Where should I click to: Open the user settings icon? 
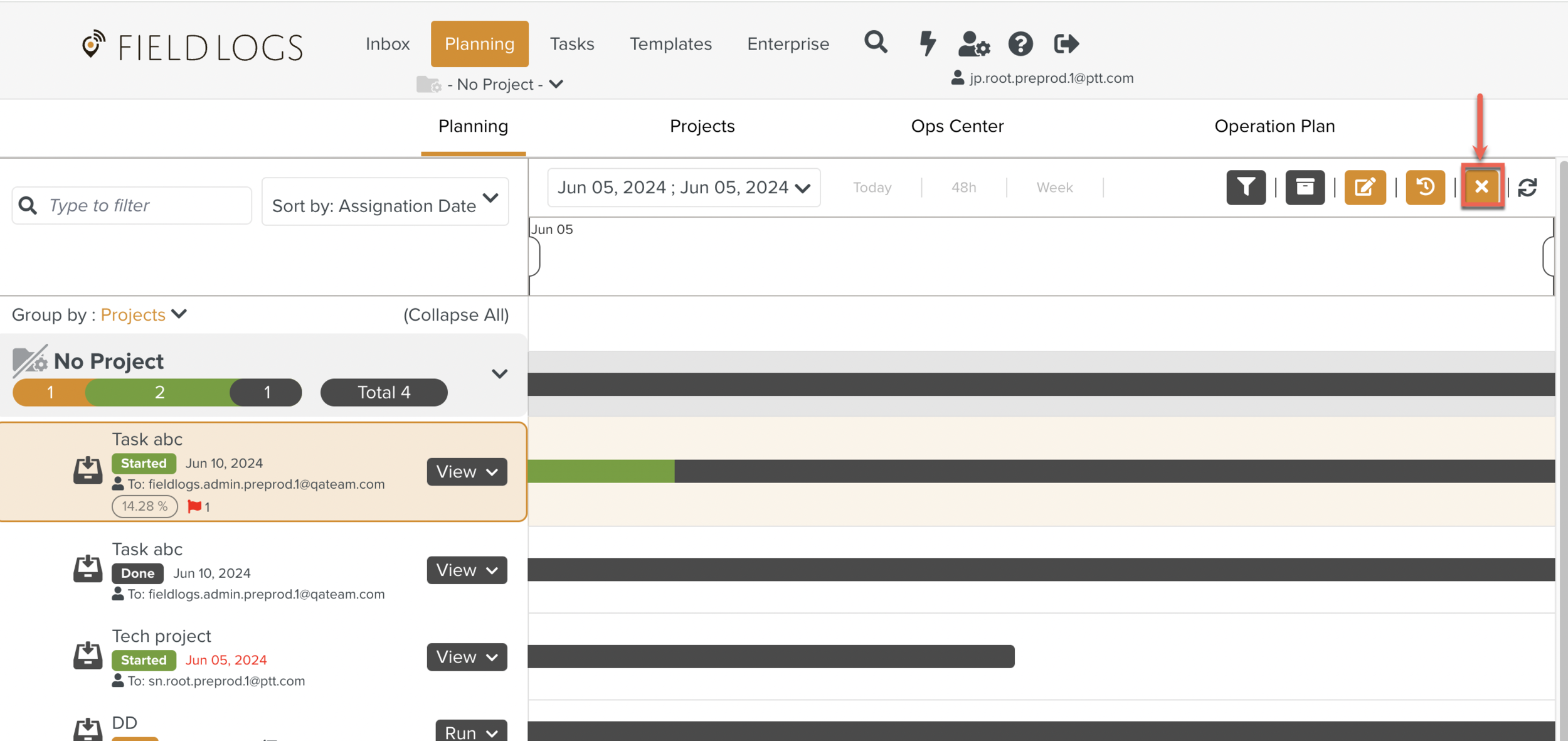973,44
